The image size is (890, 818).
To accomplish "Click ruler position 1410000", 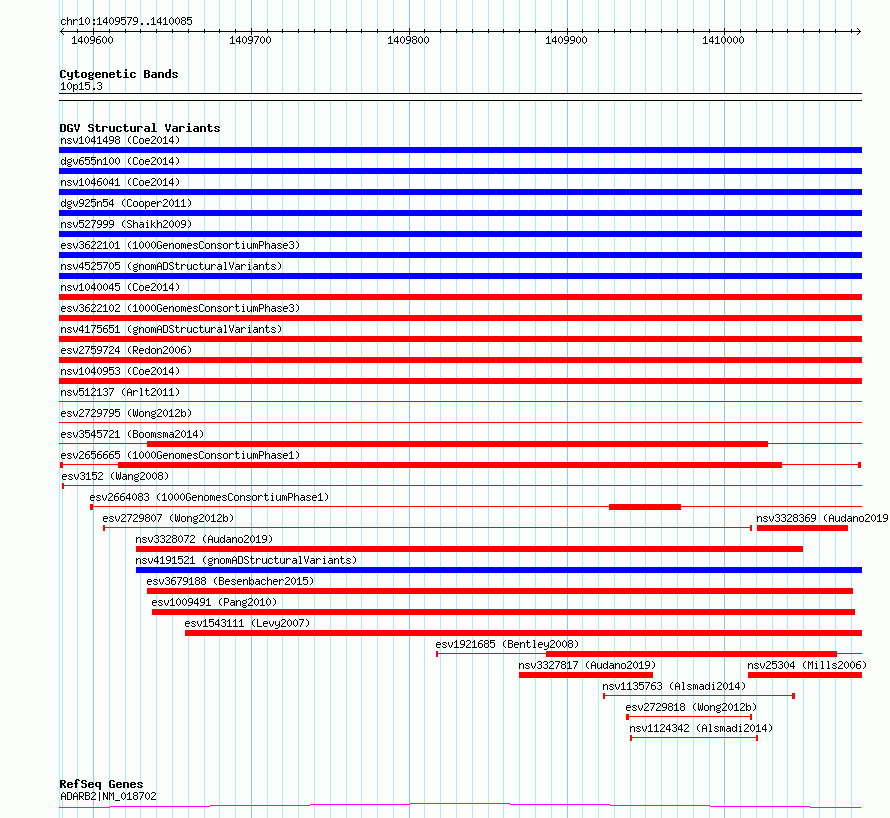I will (723, 40).
